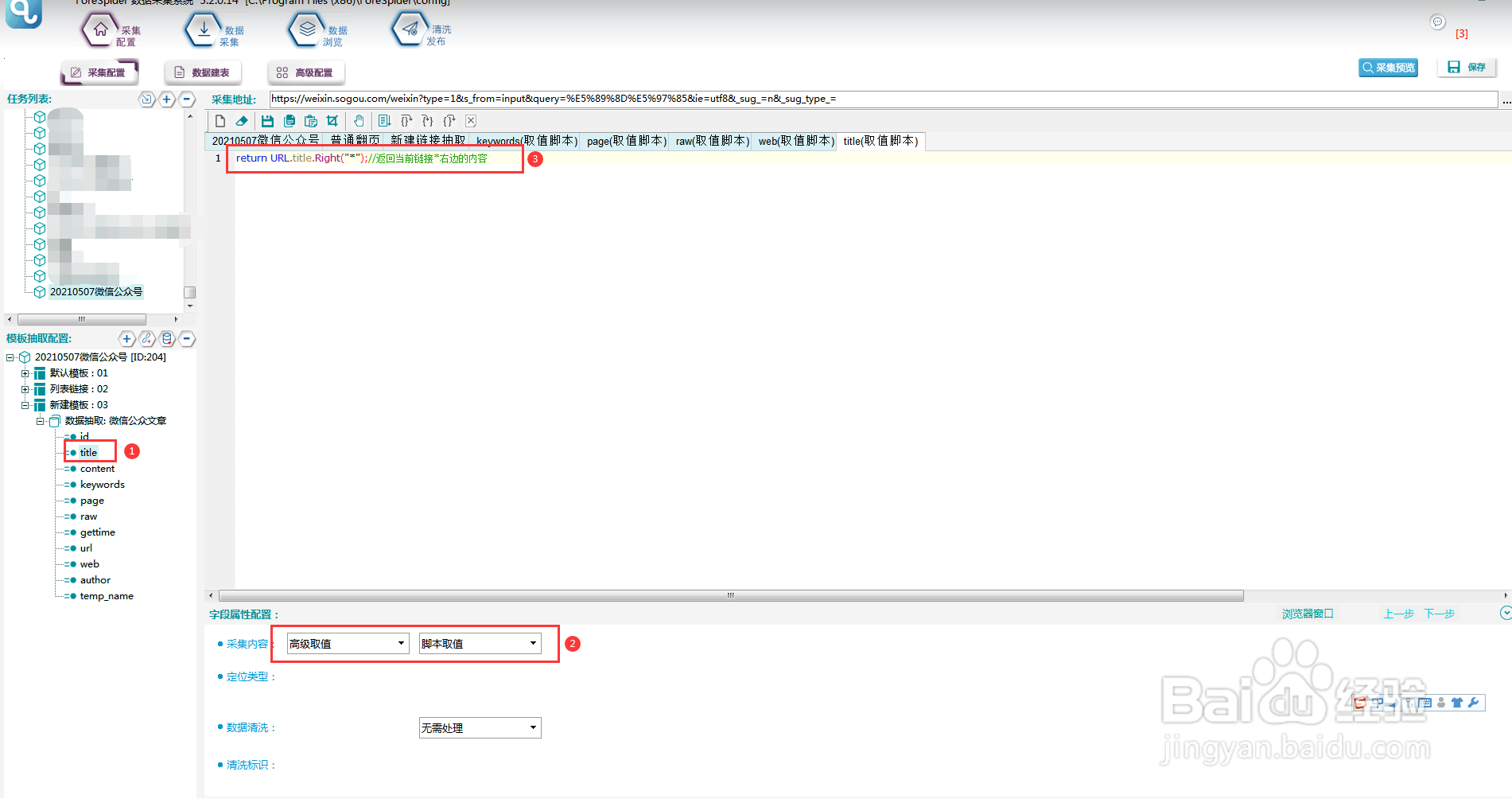
Task: Collapse the 新建模板 : 03 node
Action: [x=25, y=405]
